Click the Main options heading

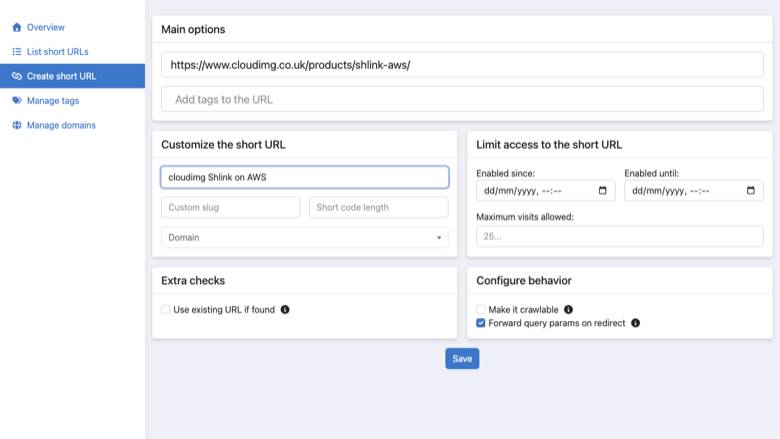[x=193, y=29]
